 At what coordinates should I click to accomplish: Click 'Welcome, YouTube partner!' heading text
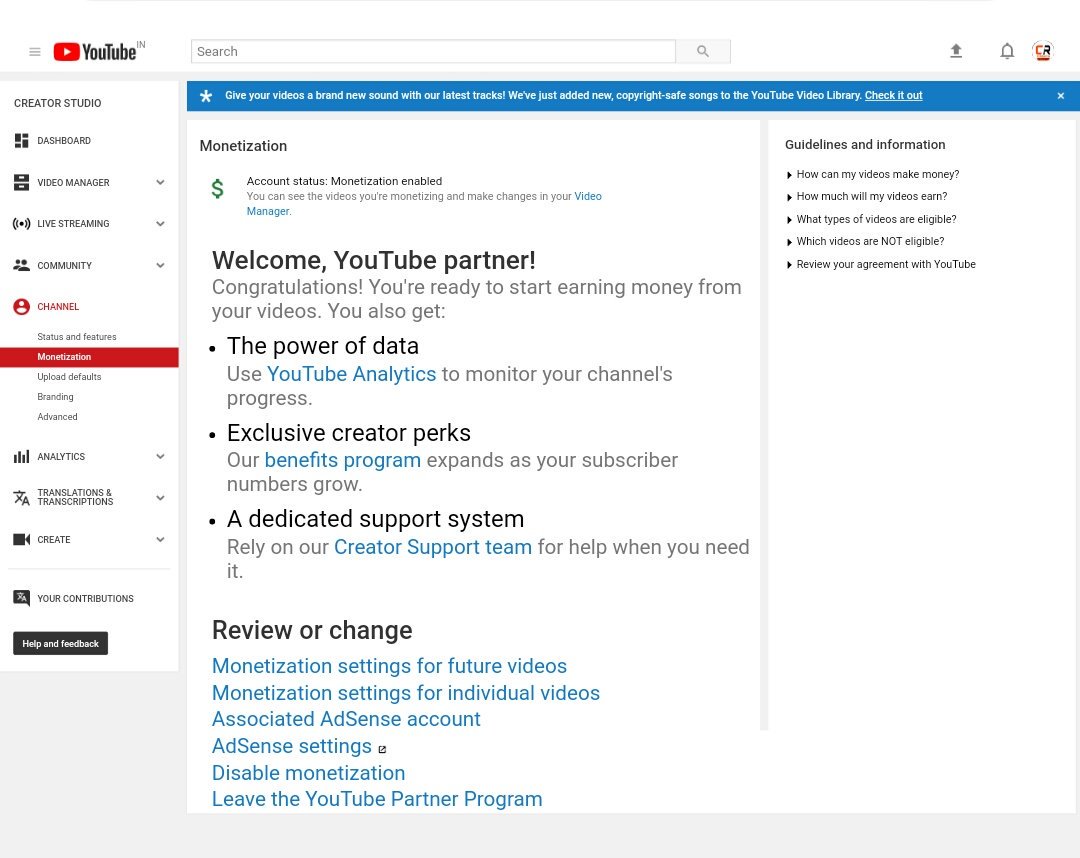coord(373,260)
